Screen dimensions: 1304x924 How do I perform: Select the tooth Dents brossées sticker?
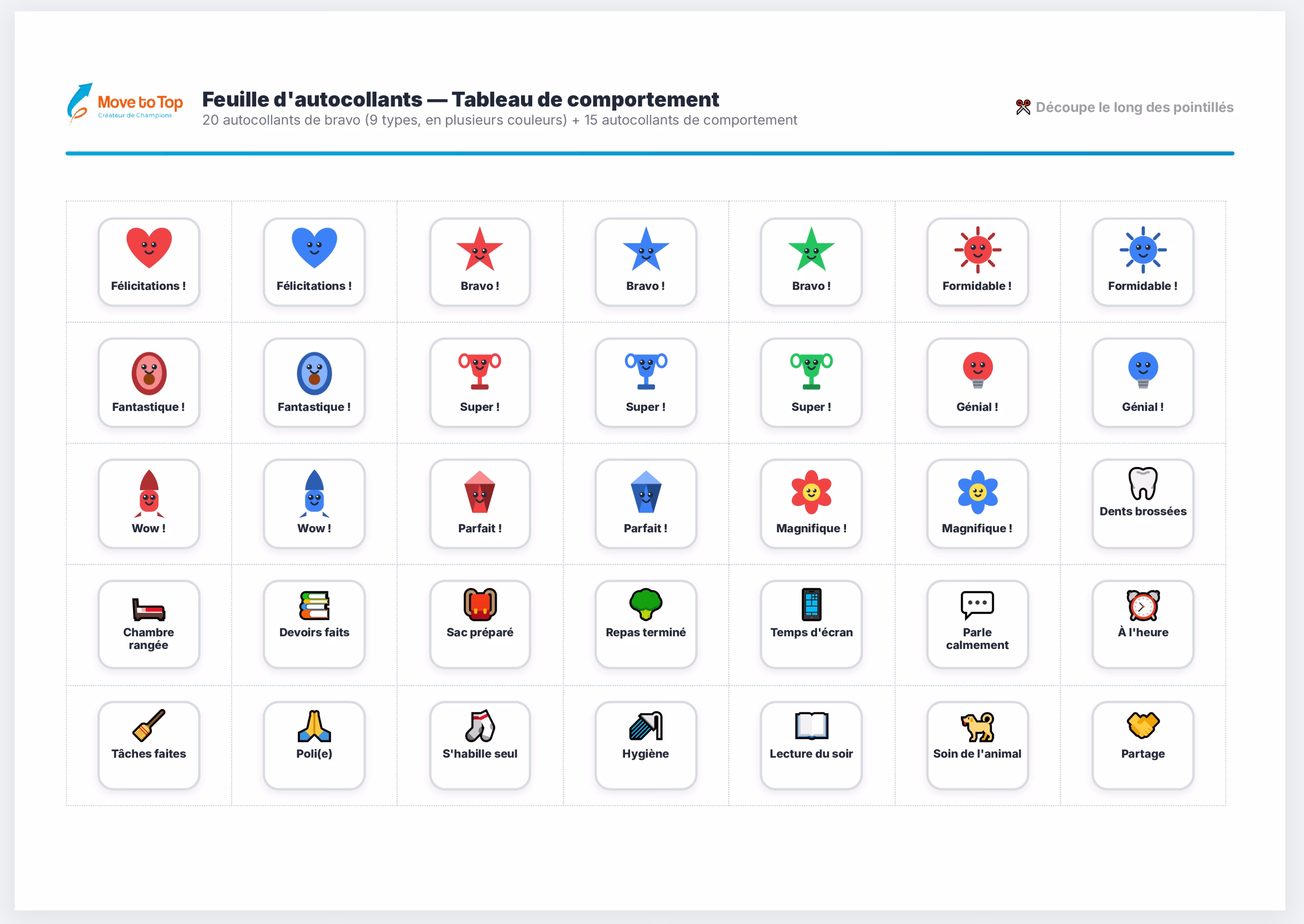(x=1143, y=504)
